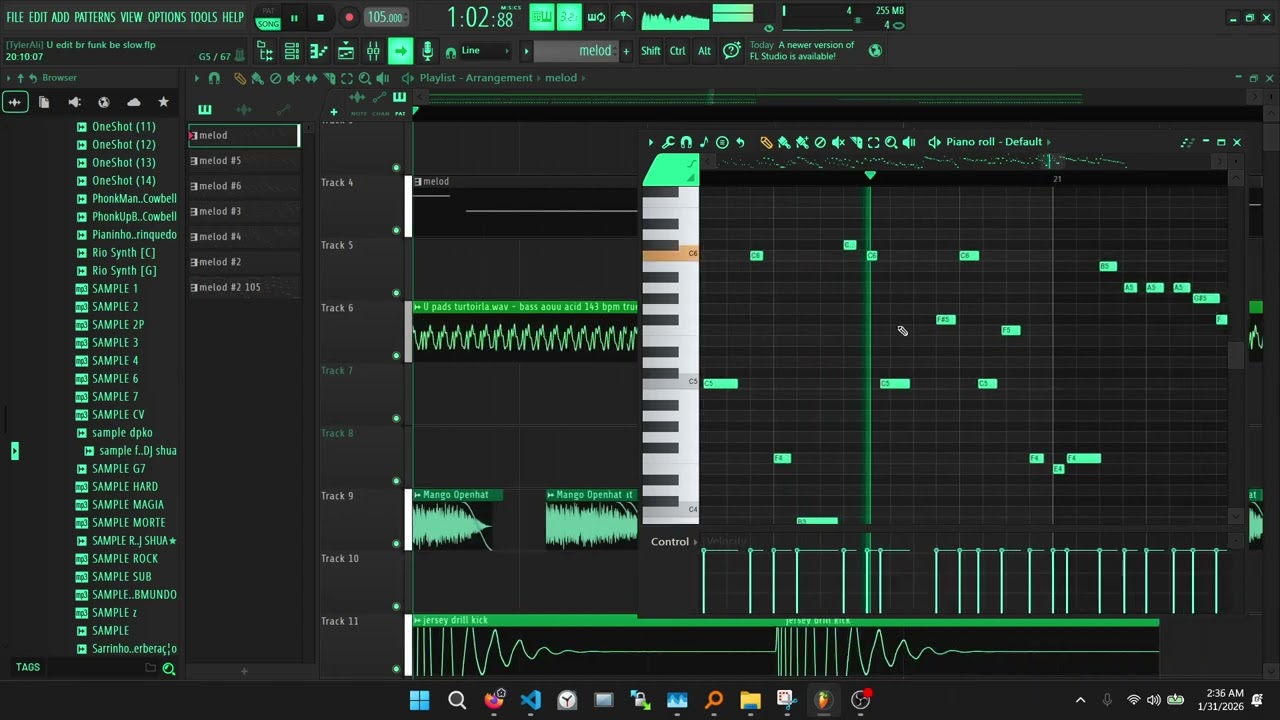
Task: Toggle the Alt key button
Action: pyautogui.click(x=705, y=51)
